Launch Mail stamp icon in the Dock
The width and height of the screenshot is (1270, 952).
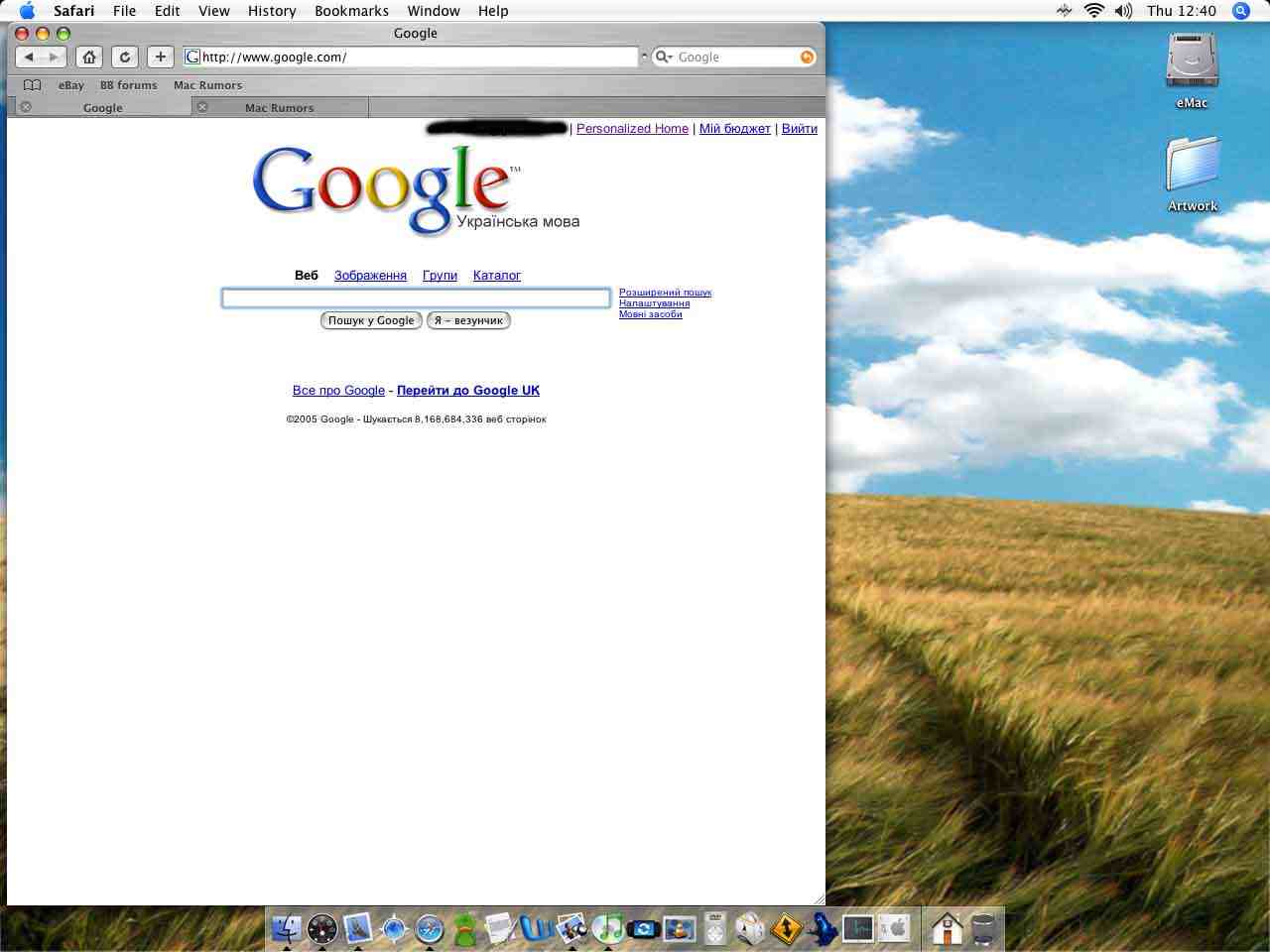[357, 928]
